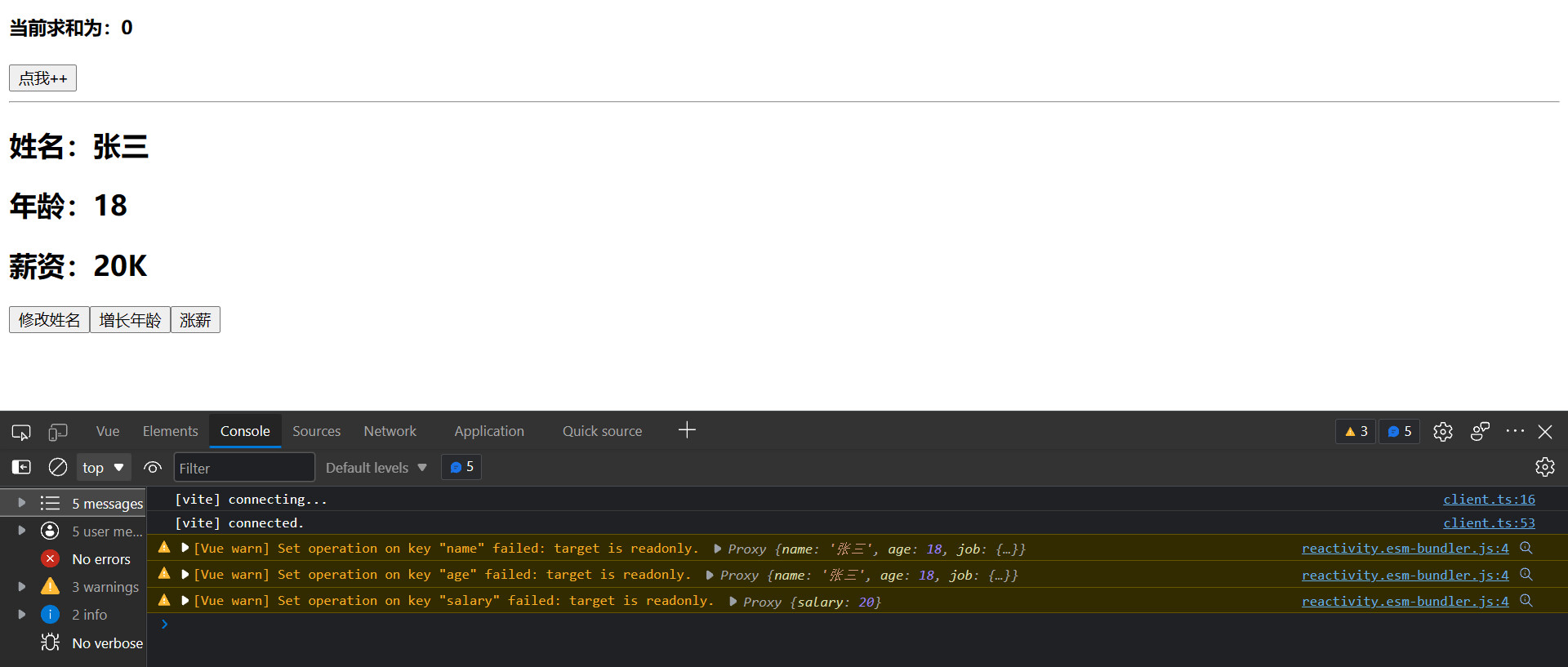1568x667 pixels.
Task: Open the Application tab
Action: [x=489, y=431]
